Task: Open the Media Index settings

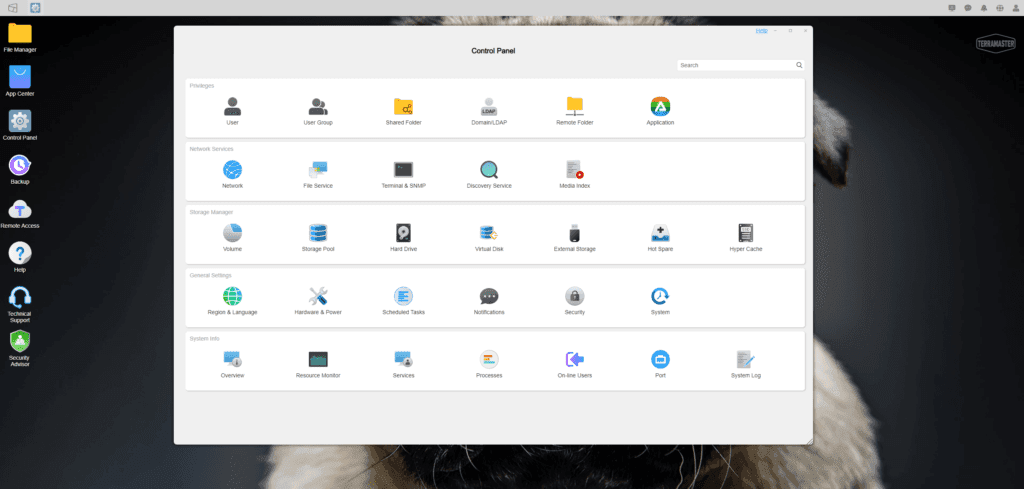Action: [x=574, y=170]
